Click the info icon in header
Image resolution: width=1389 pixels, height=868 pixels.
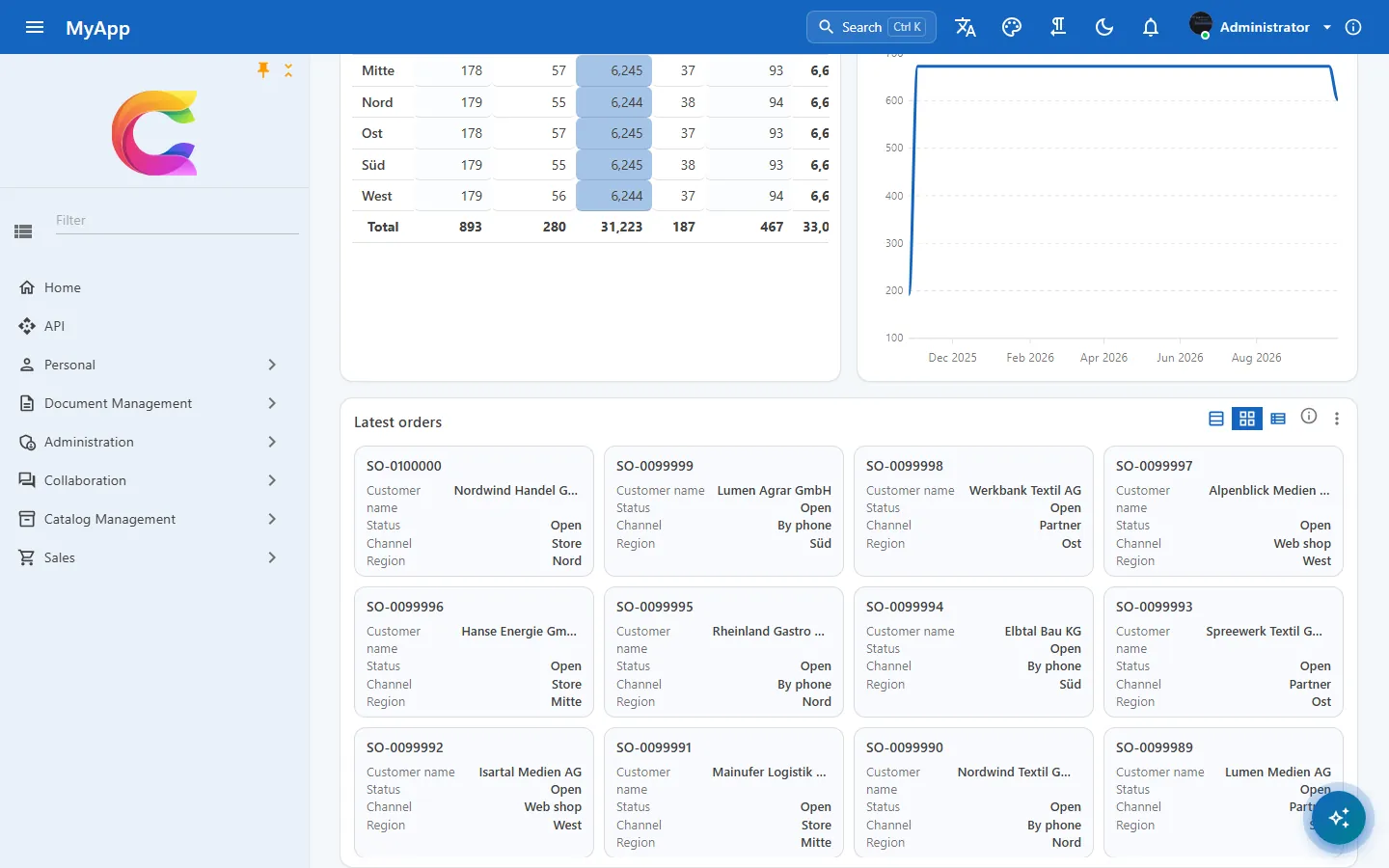[x=1353, y=27]
